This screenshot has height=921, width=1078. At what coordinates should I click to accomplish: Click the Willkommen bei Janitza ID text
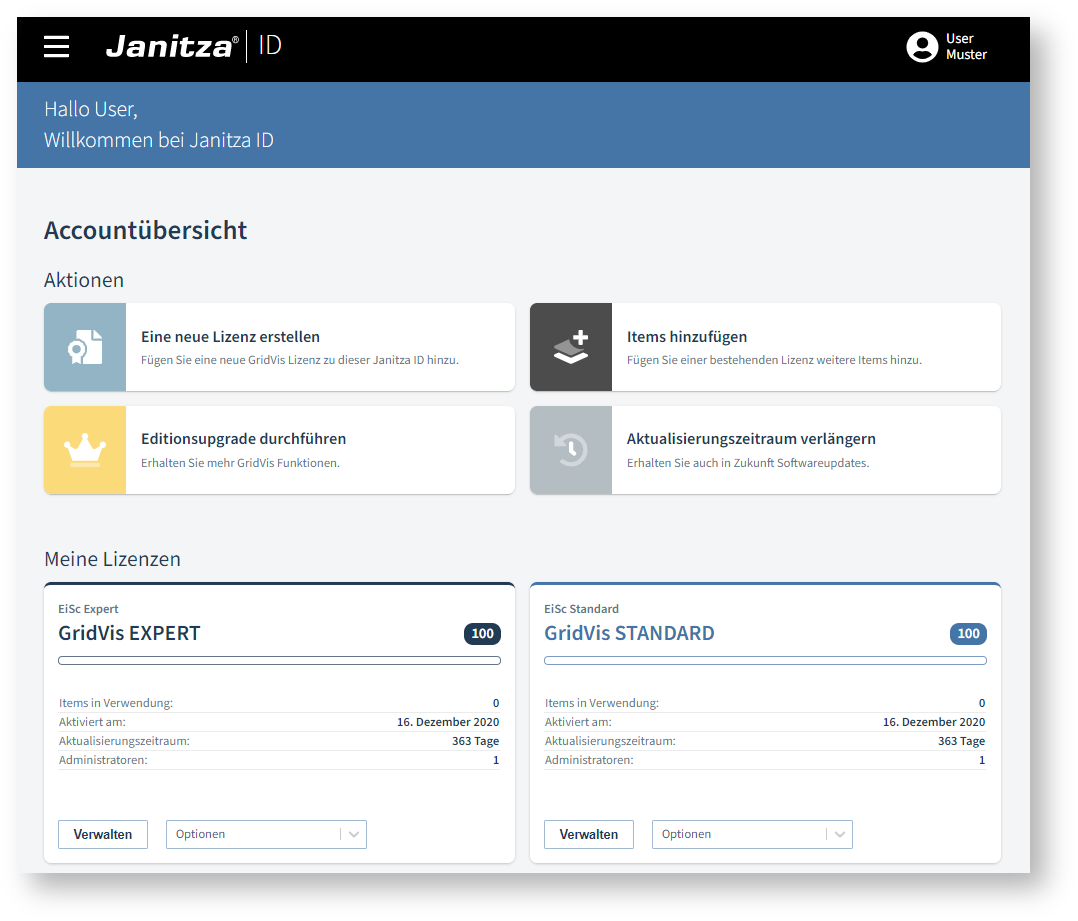(x=159, y=140)
